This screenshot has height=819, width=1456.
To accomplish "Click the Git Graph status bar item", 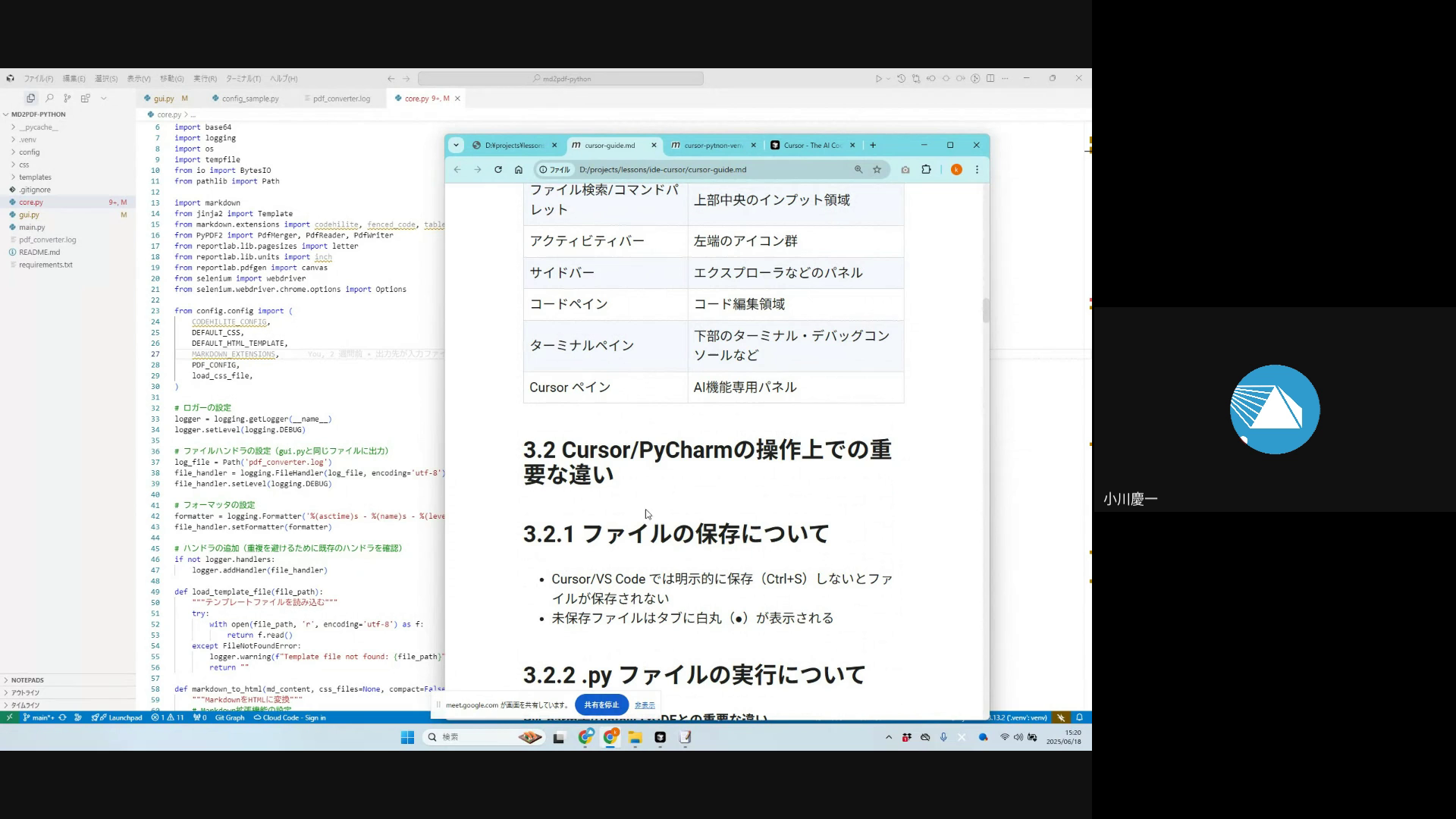I will tap(229, 717).
